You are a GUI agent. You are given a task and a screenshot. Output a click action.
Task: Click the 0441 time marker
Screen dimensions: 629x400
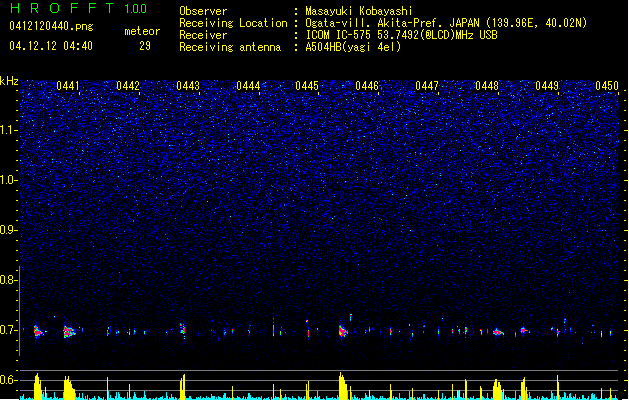(68, 86)
